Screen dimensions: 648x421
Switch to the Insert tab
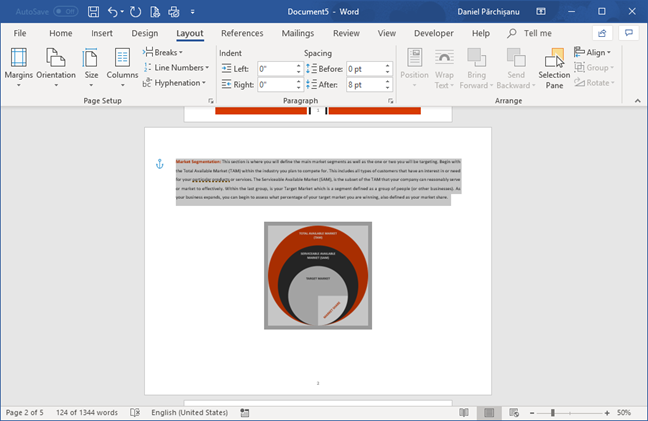(x=102, y=33)
